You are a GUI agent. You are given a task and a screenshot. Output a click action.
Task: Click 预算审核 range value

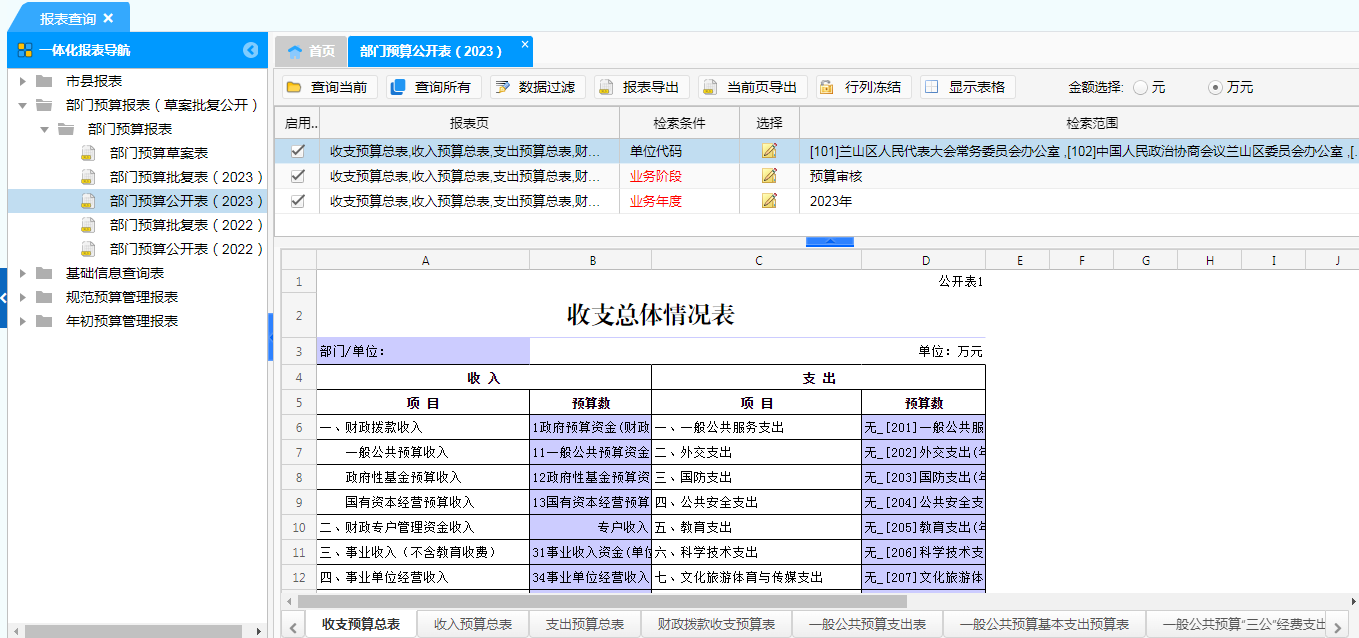pyautogui.click(x=836, y=176)
